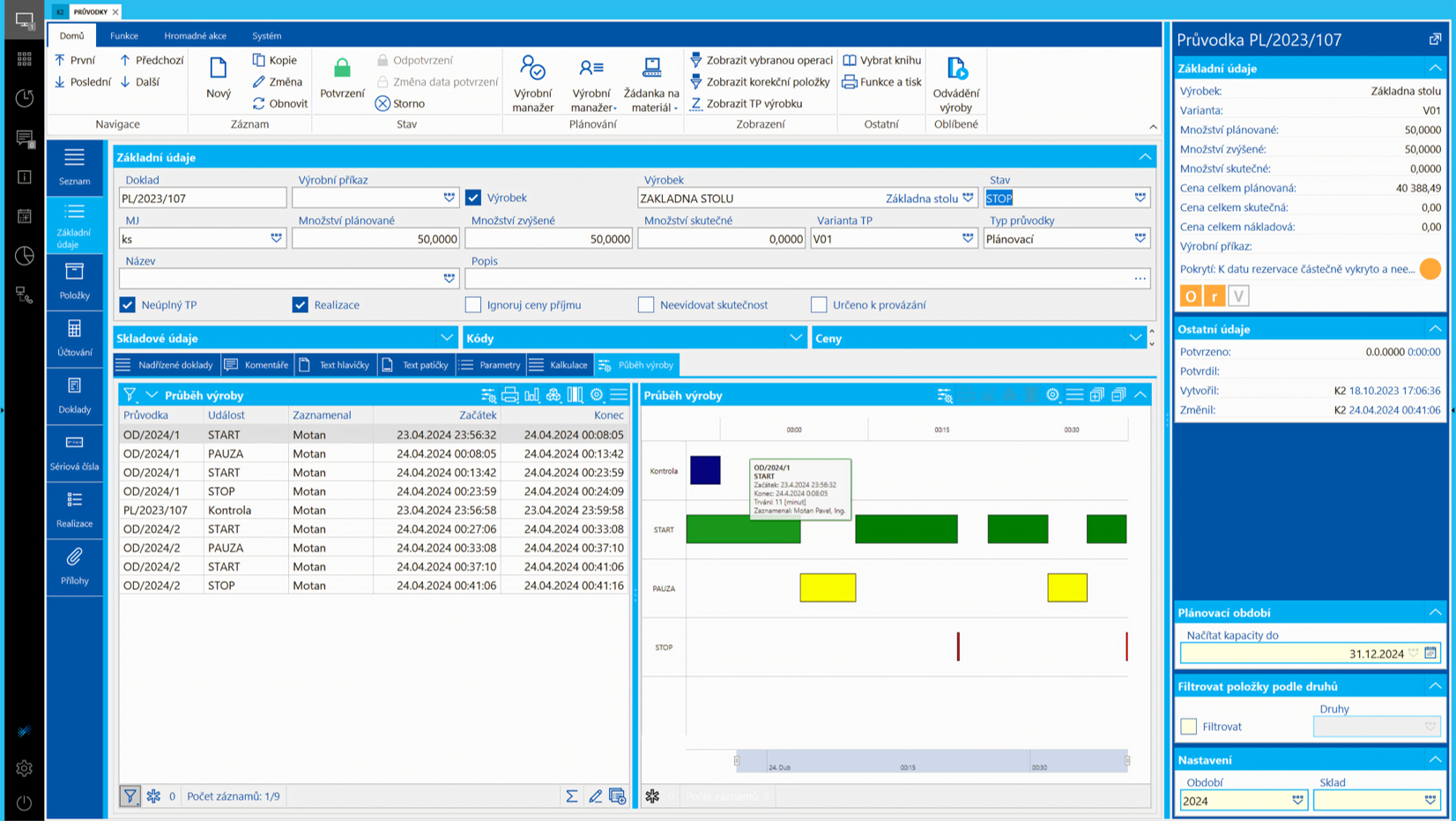Click the Potvrzení lock icon

[x=342, y=69]
